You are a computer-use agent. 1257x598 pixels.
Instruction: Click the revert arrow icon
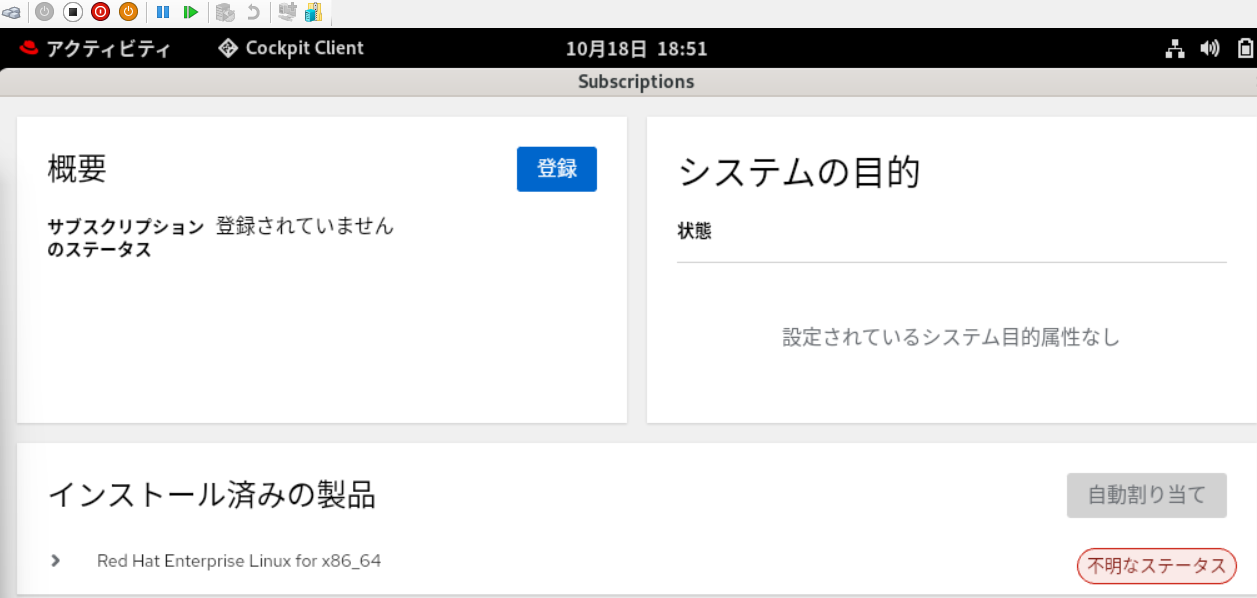coord(253,13)
